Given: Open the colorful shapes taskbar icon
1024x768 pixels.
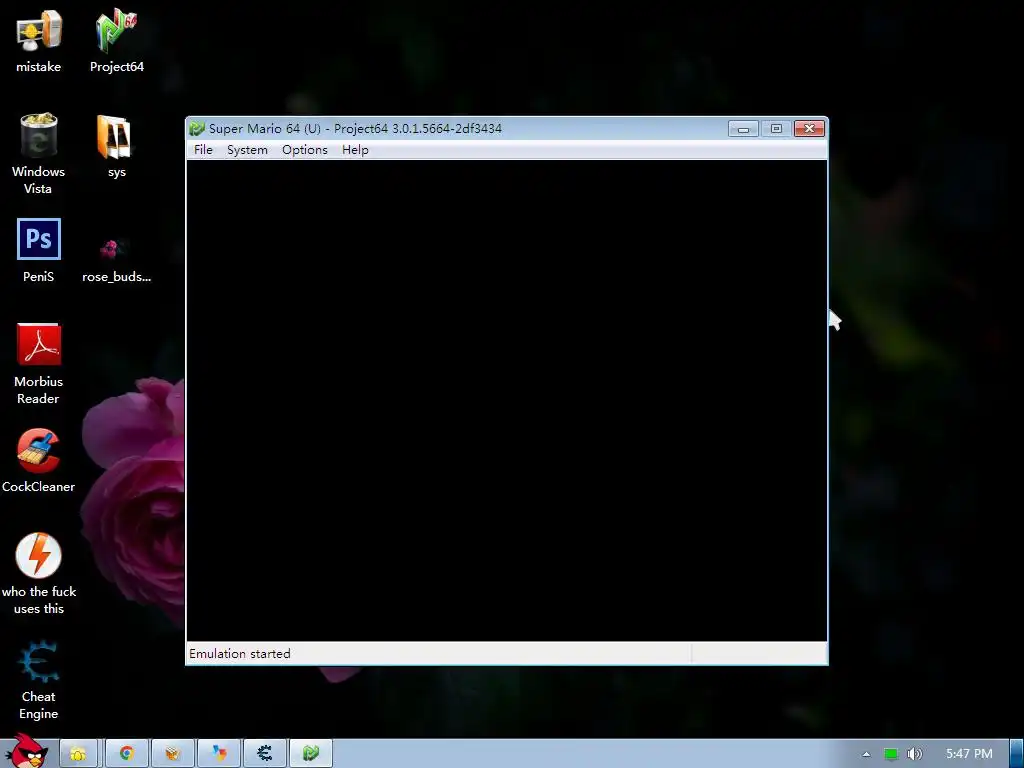Looking at the screenshot, I should coord(219,753).
